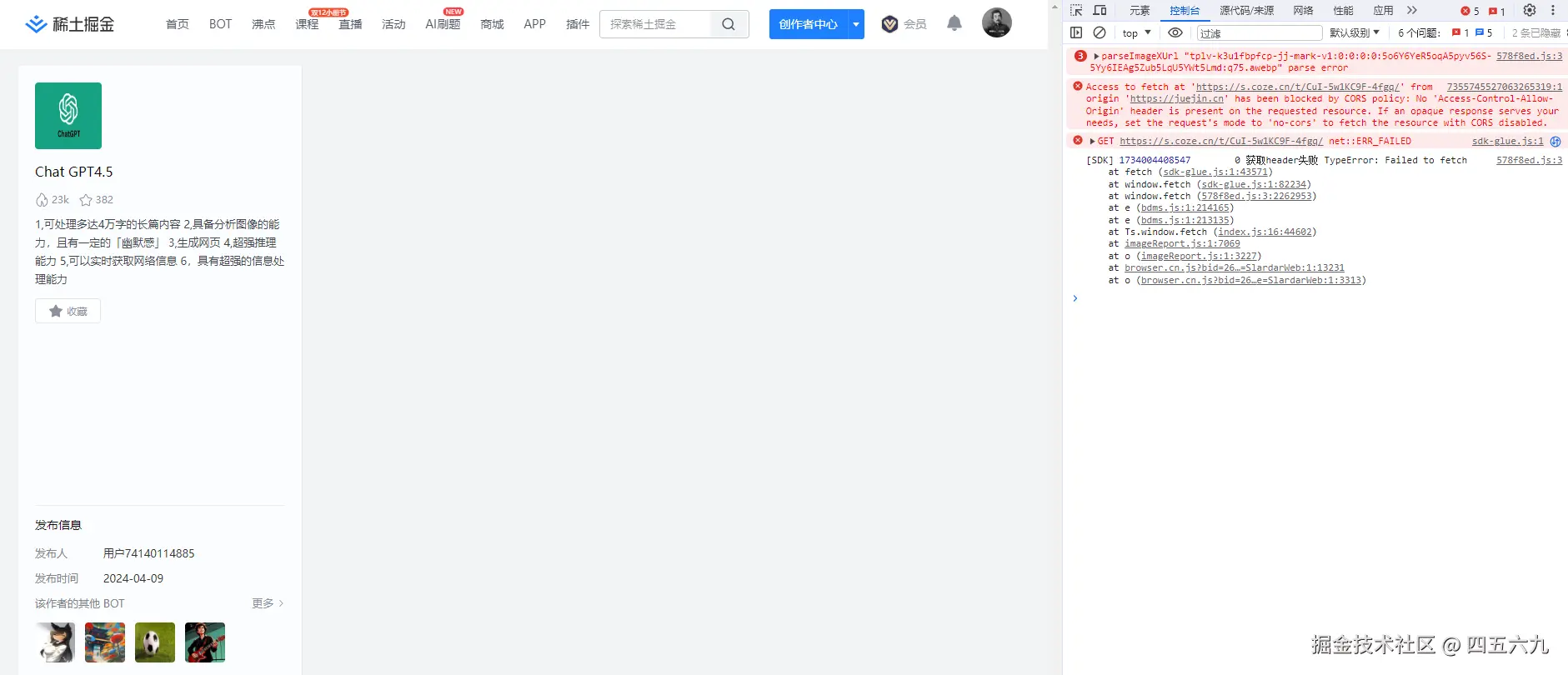Open DevTools settings gear
The width and height of the screenshot is (1568, 675).
[1529, 11]
